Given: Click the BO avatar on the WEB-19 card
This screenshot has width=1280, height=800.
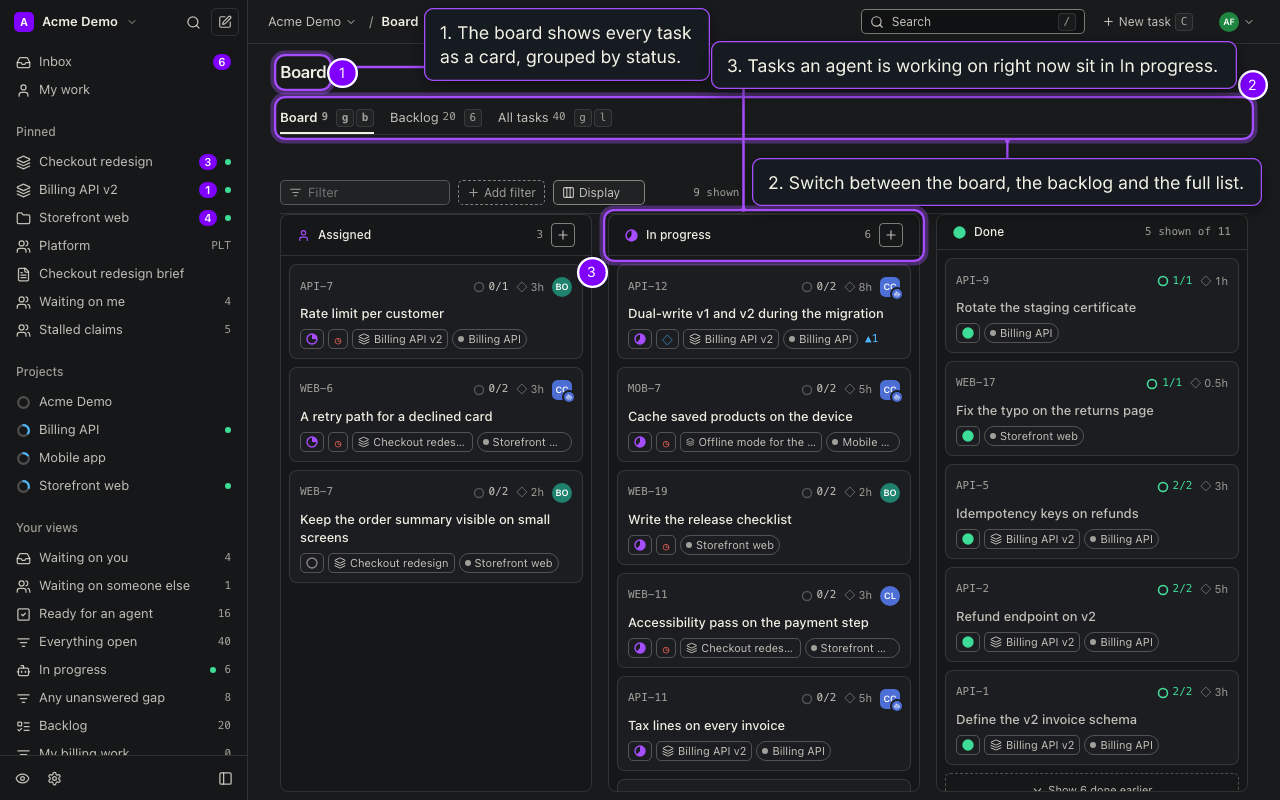Looking at the screenshot, I should (890, 493).
